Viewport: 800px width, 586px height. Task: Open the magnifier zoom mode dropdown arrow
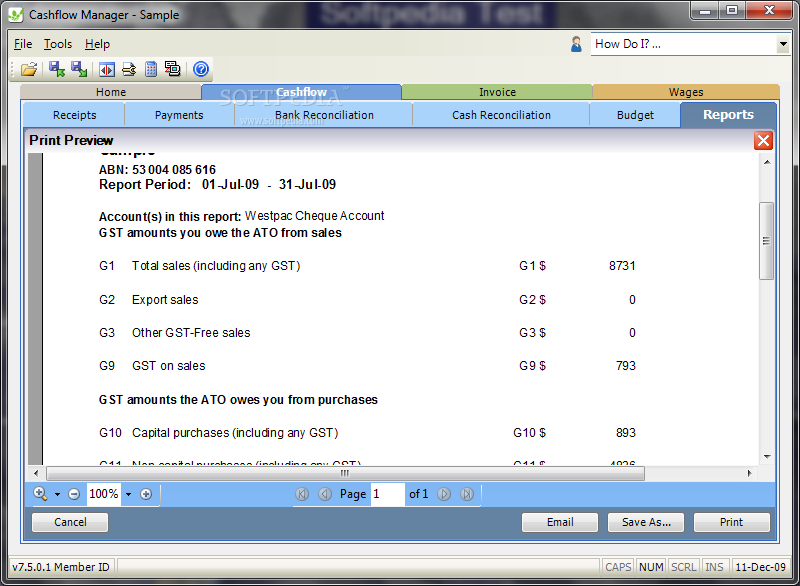pyautogui.click(x=57, y=494)
